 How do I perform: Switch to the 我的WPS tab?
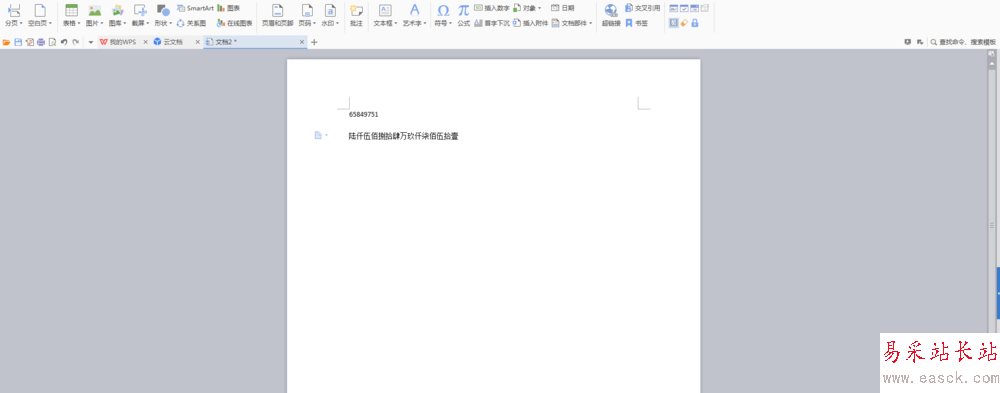click(x=122, y=42)
